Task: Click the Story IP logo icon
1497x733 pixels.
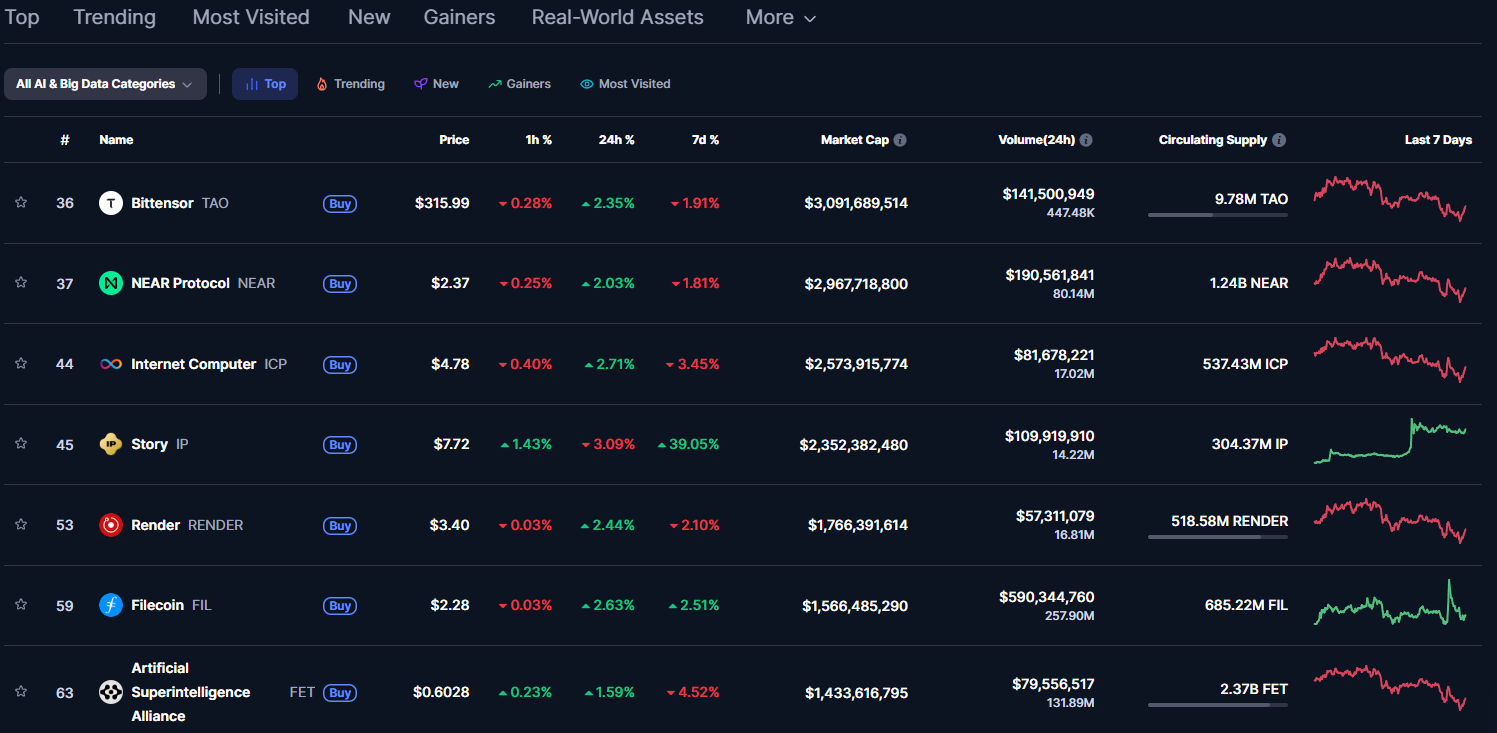Action: (111, 444)
